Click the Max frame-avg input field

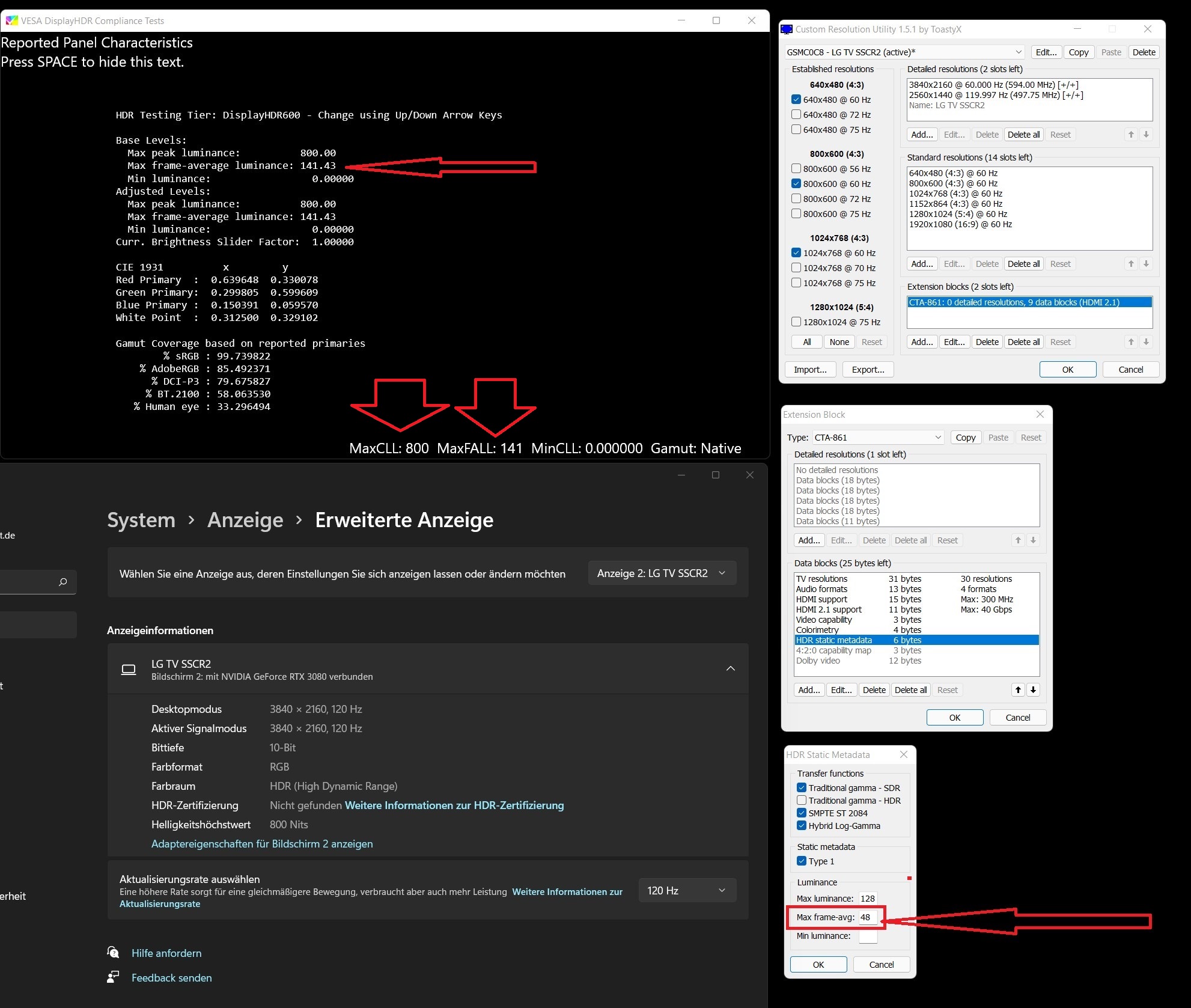tap(868, 917)
